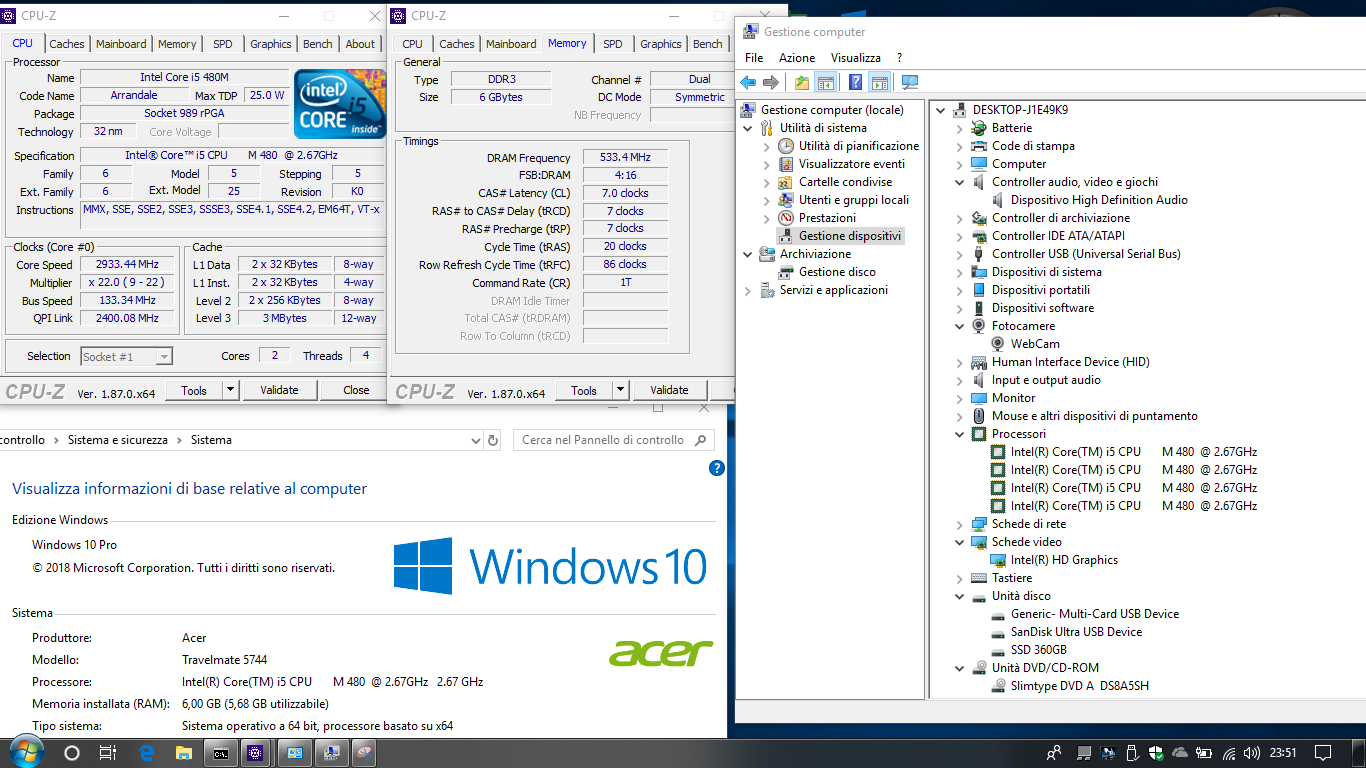Collapse the Unità disco category

point(960,596)
